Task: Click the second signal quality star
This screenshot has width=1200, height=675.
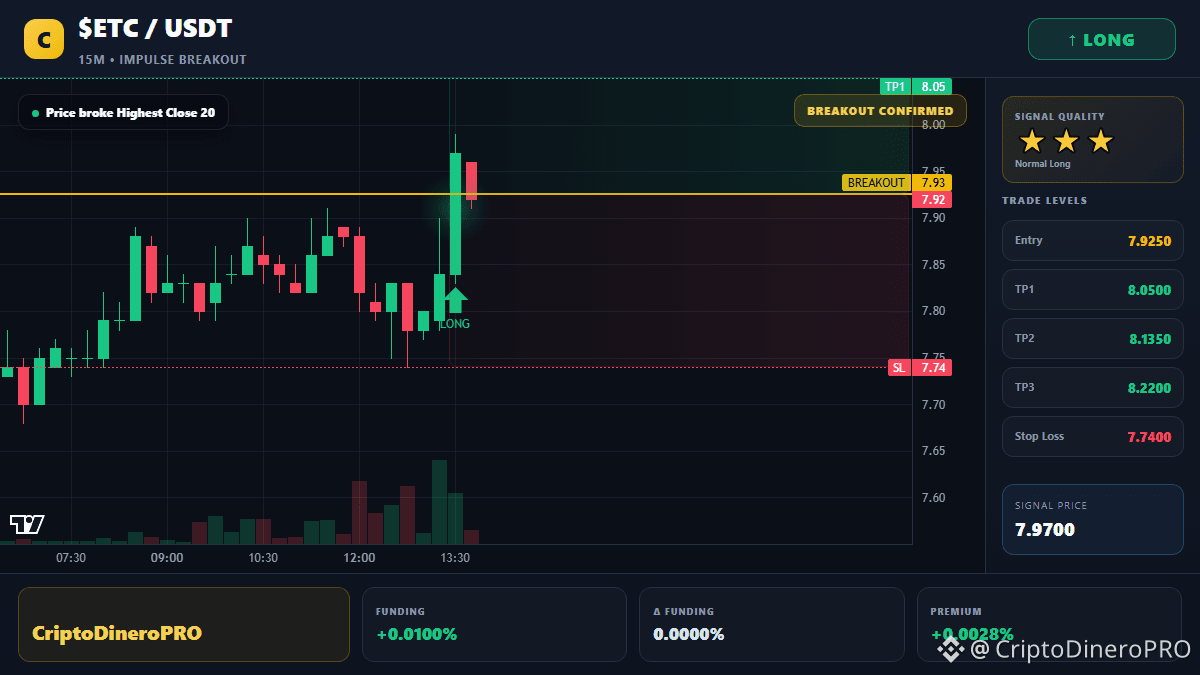Action: click(x=1066, y=141)
